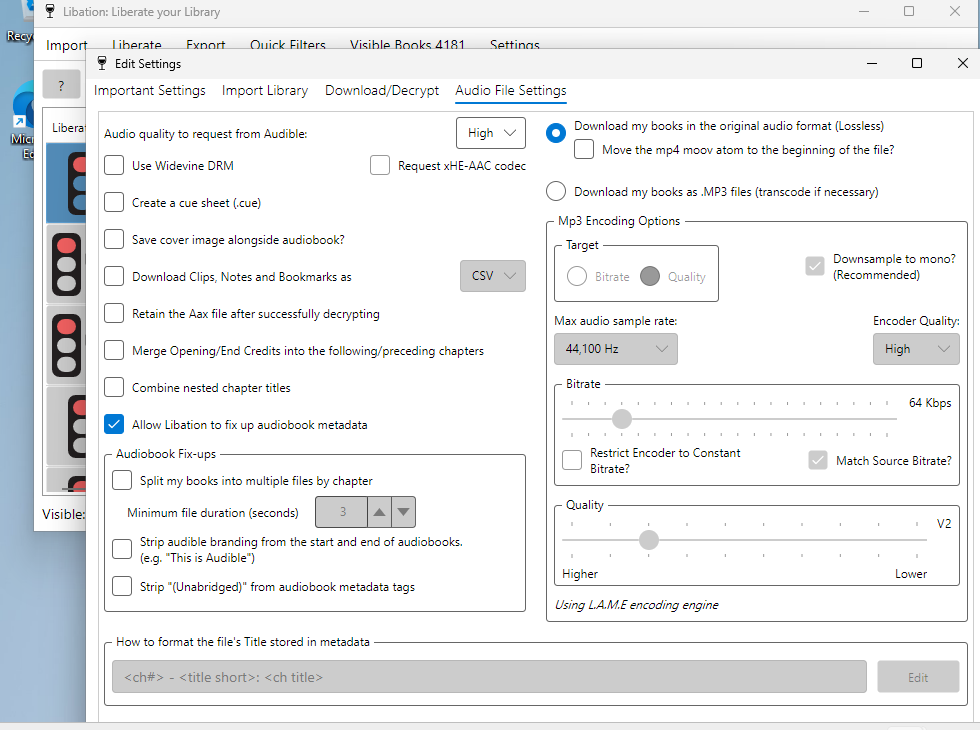Open the audio quality High dropdown
The image size is (980, 730).
[x=491, y=133]
